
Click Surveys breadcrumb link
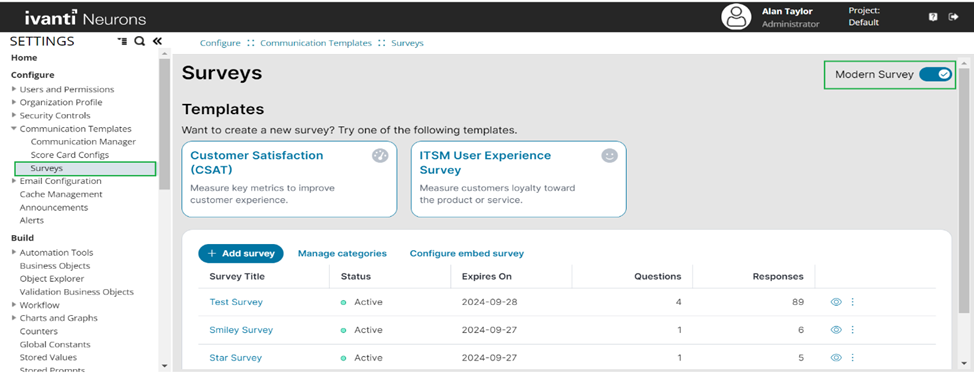pyautogui.click(x=407, y=43)
